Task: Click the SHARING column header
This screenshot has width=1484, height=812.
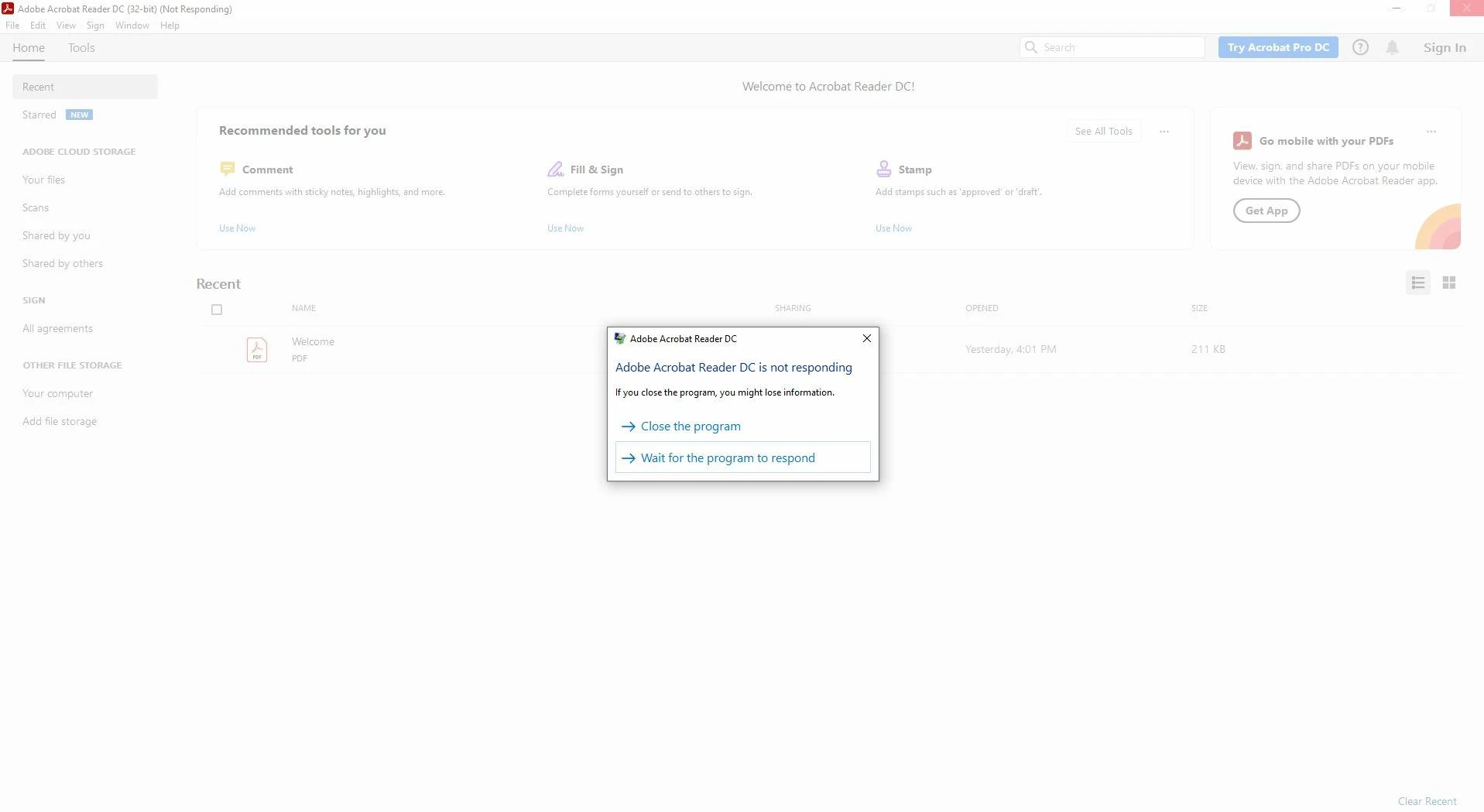Action: tap(793, 308)
